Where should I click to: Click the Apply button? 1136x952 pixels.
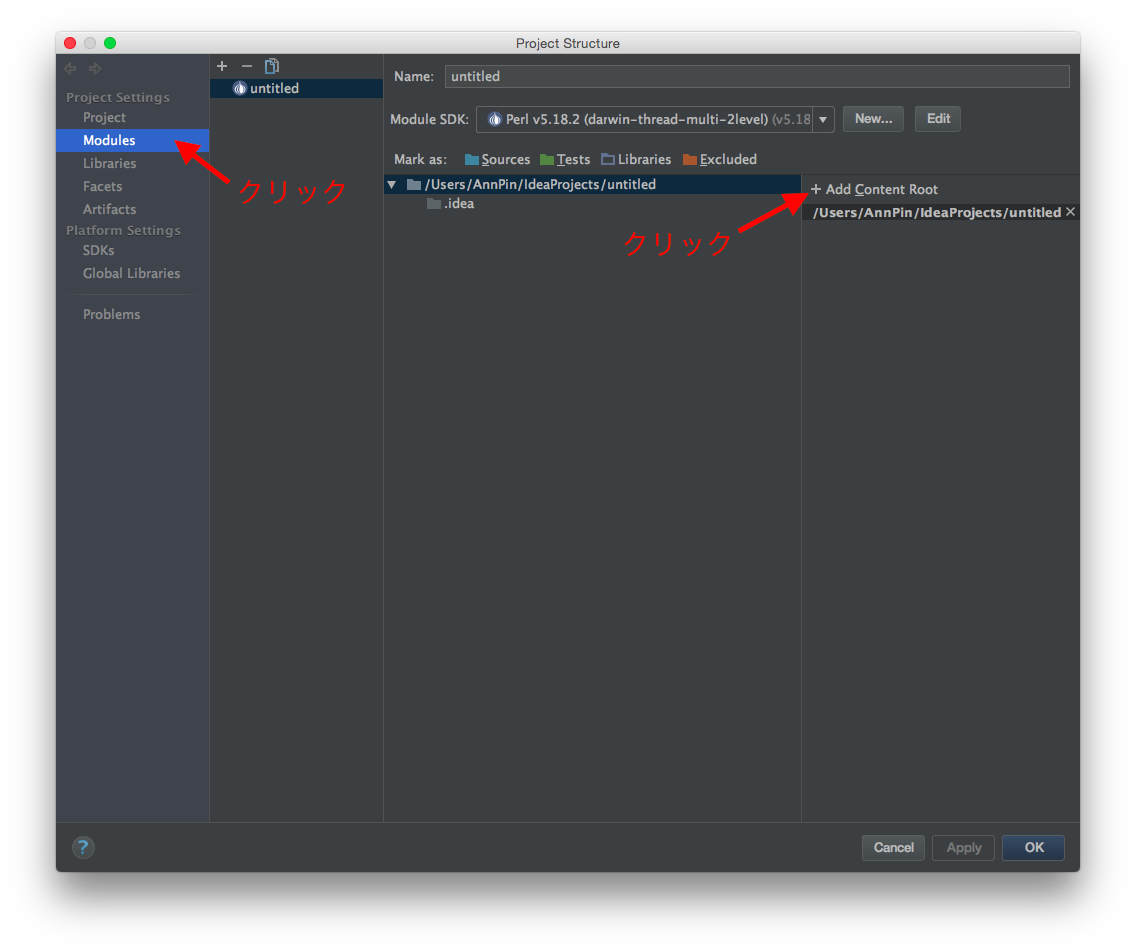964,848
